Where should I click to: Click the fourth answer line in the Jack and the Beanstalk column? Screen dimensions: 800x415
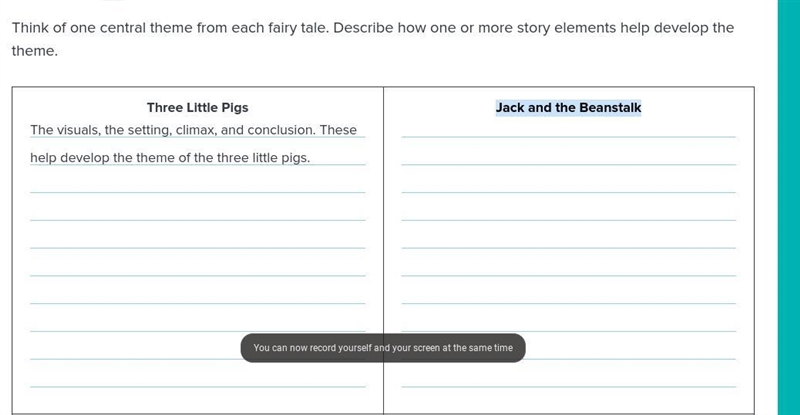(x=568, y=213)
